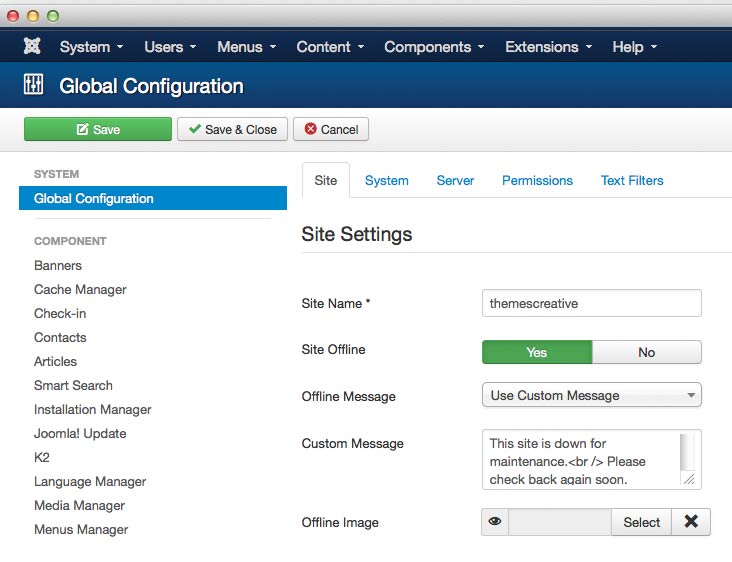This screenshot has height=562, width=732.
Task: Clear the Offline Image with X icon
Action: (x=690, y=522)
